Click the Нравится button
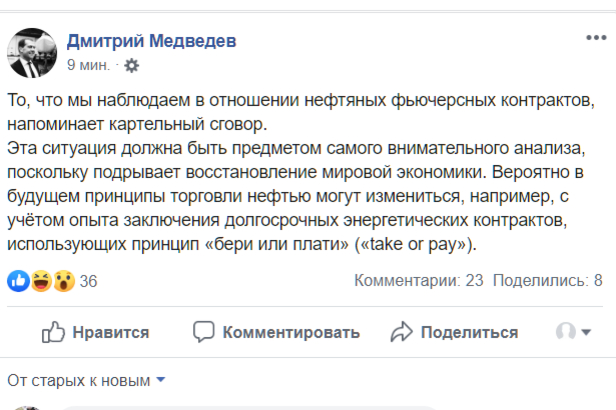The width and height of the screenshot is (616, 410). pos(95,332)
